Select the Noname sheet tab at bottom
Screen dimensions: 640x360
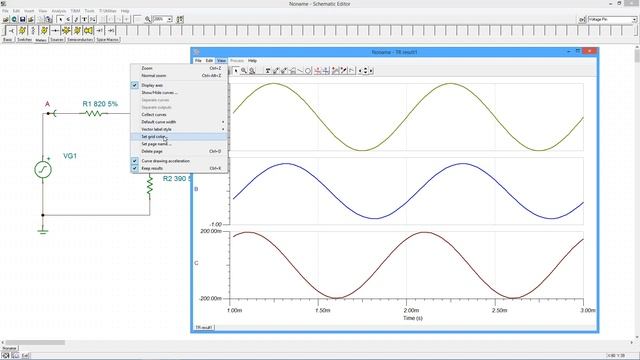coord(9,349)
